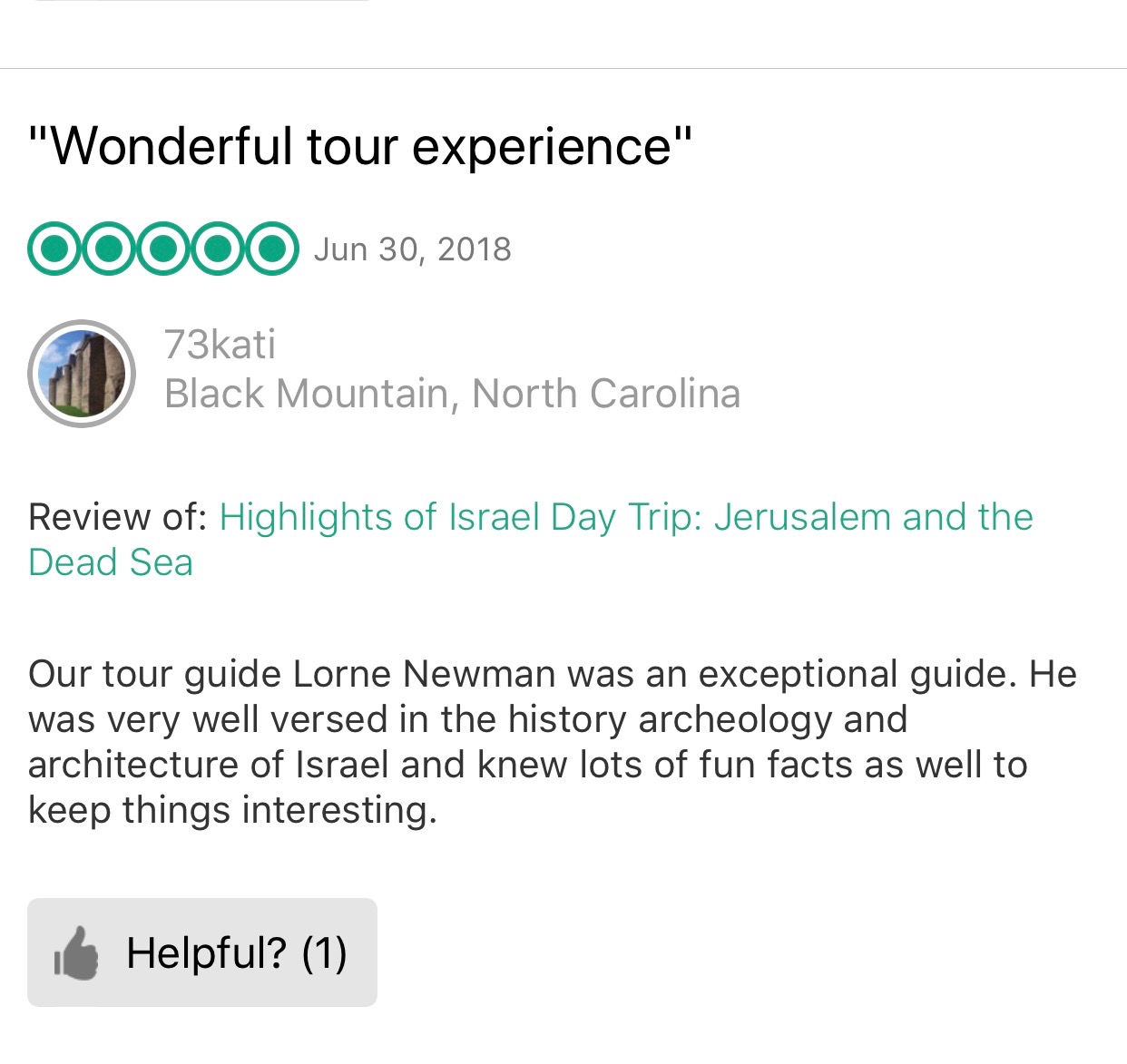Click the fourth green rating bubble
Image resolution: width=1127 pixels, height=1064 pixels.
[217, 249]
